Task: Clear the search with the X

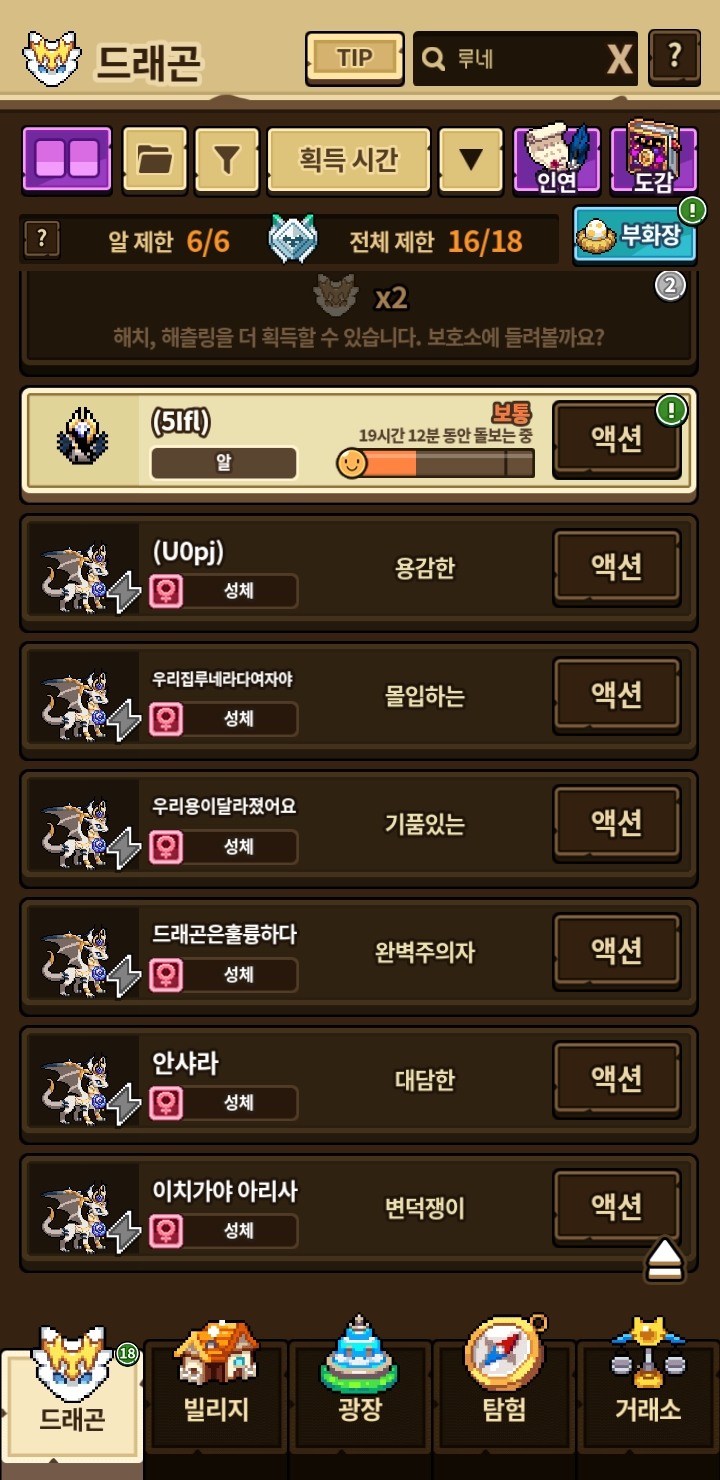Action: pyautogui.click(x=620, y=60)
